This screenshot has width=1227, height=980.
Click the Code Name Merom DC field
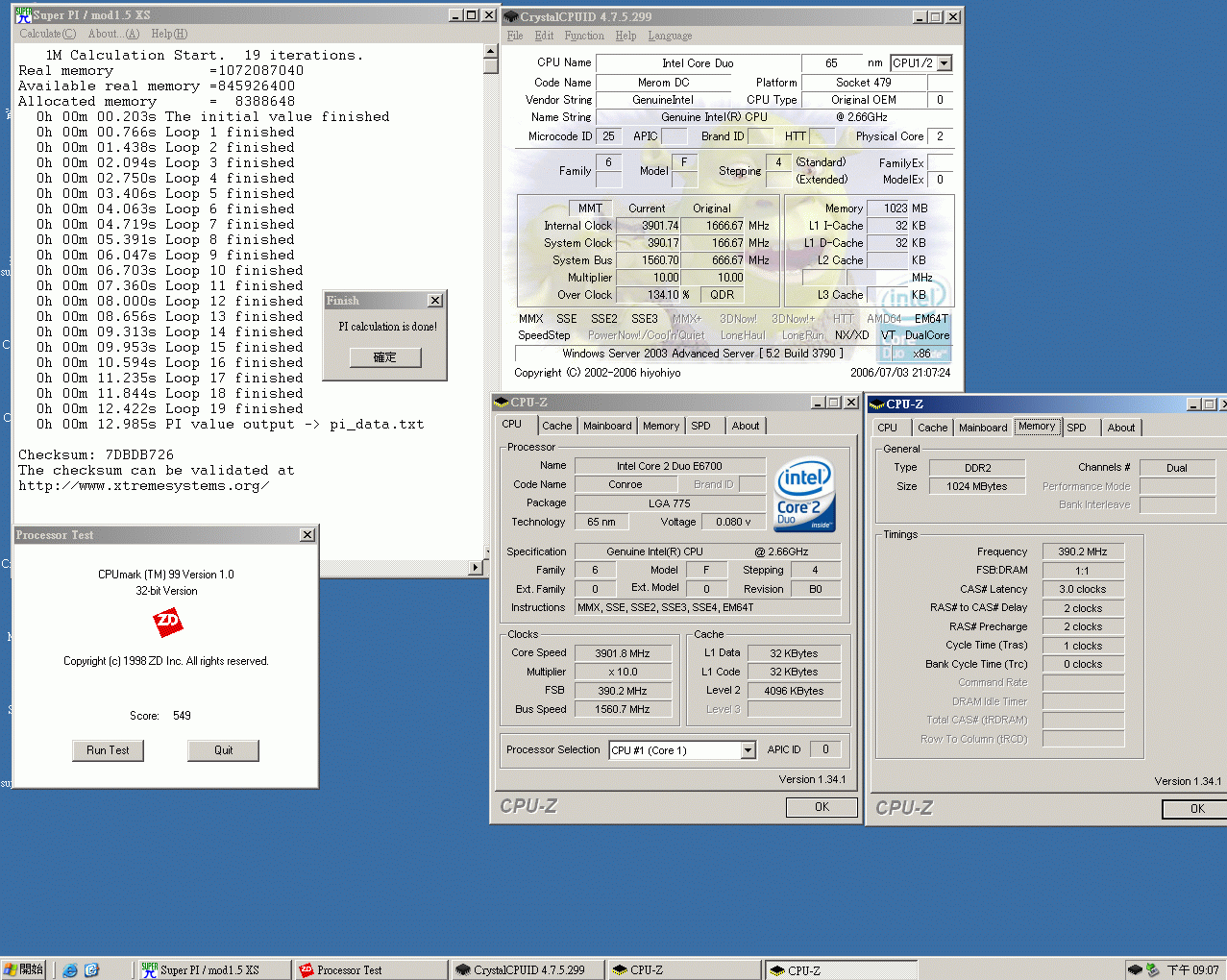[664, 83]
